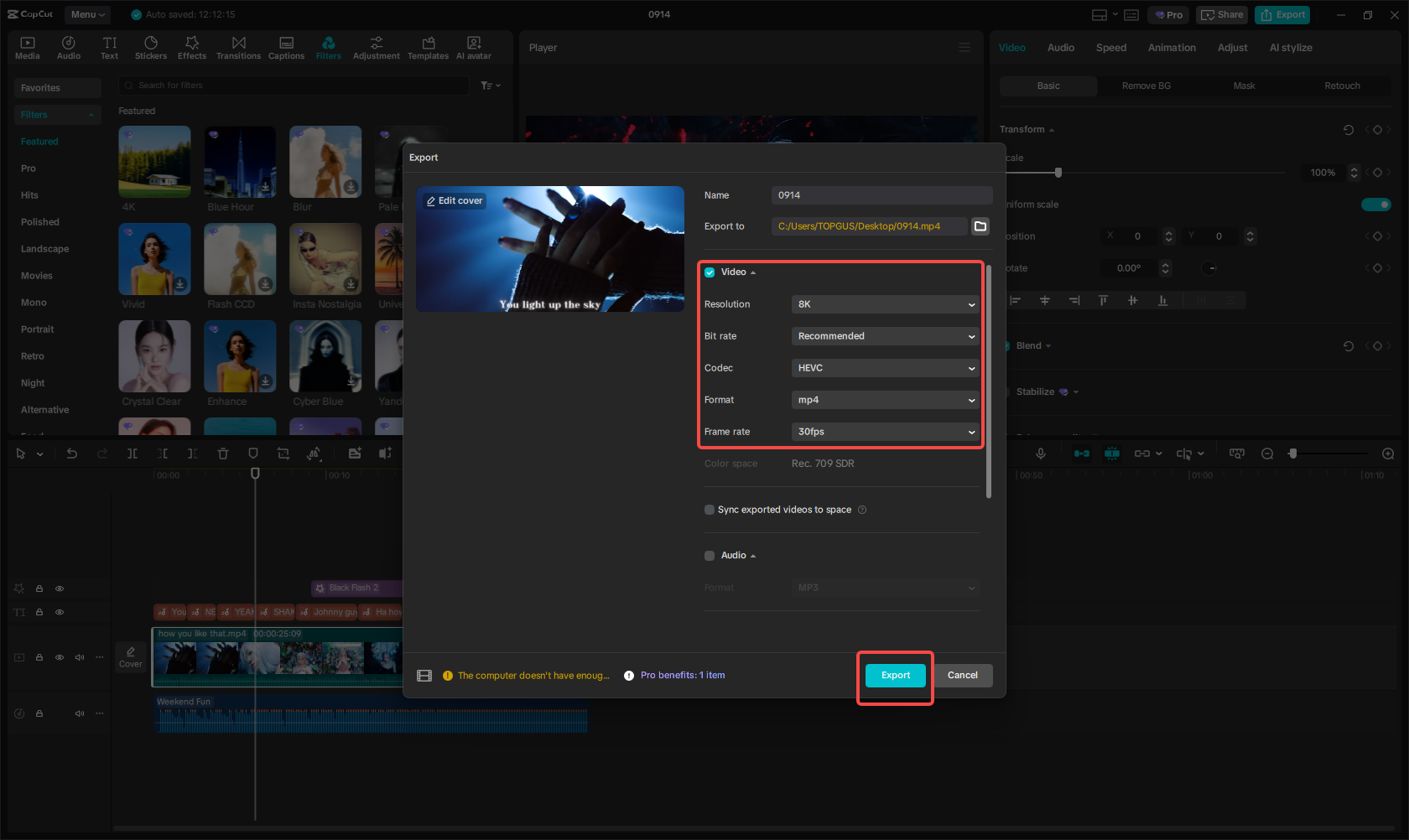Image resolution: width=1409 pixels, height=840 pixels.
Task: Check Sync exported videos to space
Action: [709, 509]
